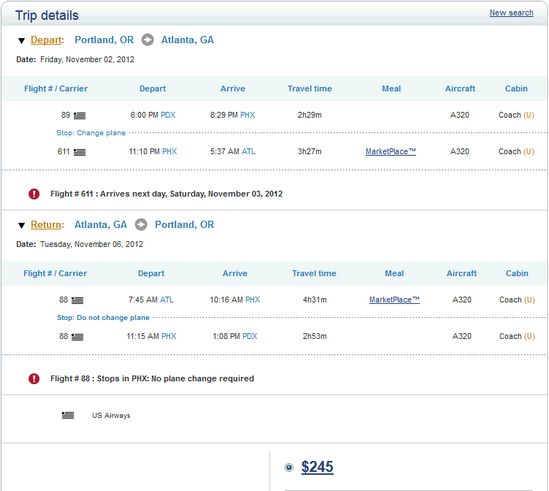Viewport: 549px width, 491px height.
Task: Collapse the Return section triangle
Action: coord(21,225)
